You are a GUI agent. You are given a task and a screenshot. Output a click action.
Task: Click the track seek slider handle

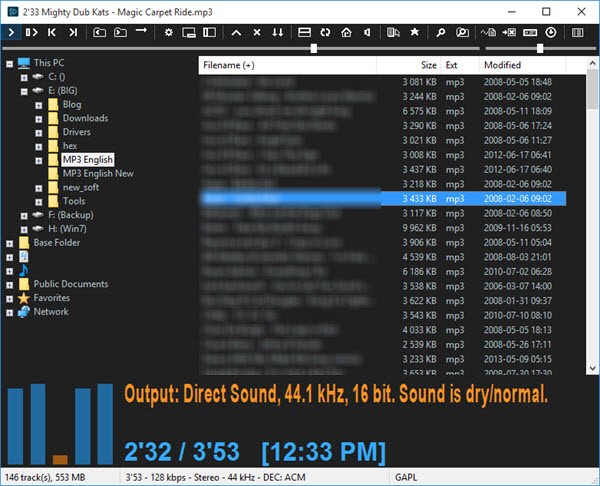314,48
